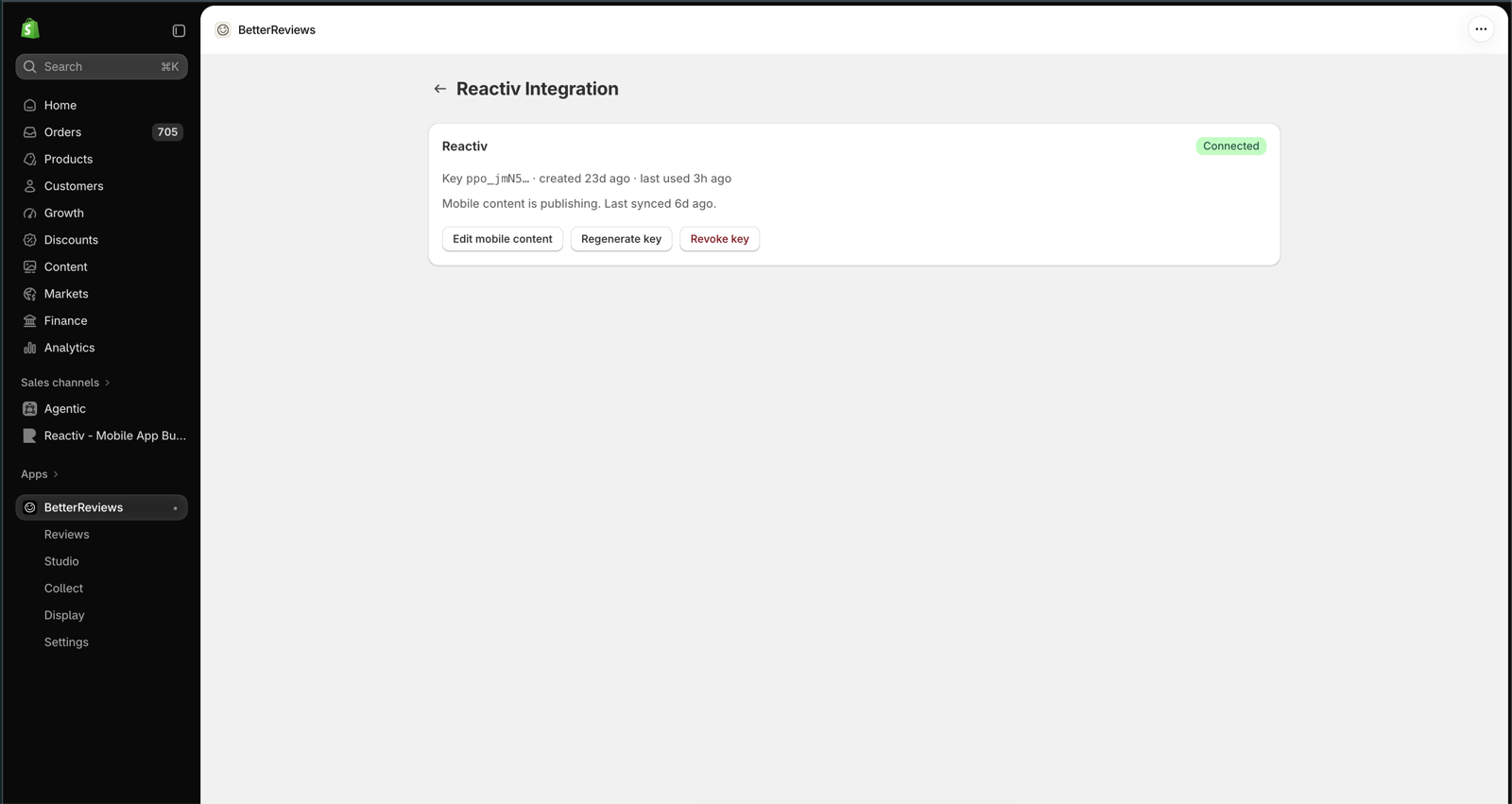Click the Orders inbox icon
Screen dimensions: 1512x804
[x=30, y=132]
